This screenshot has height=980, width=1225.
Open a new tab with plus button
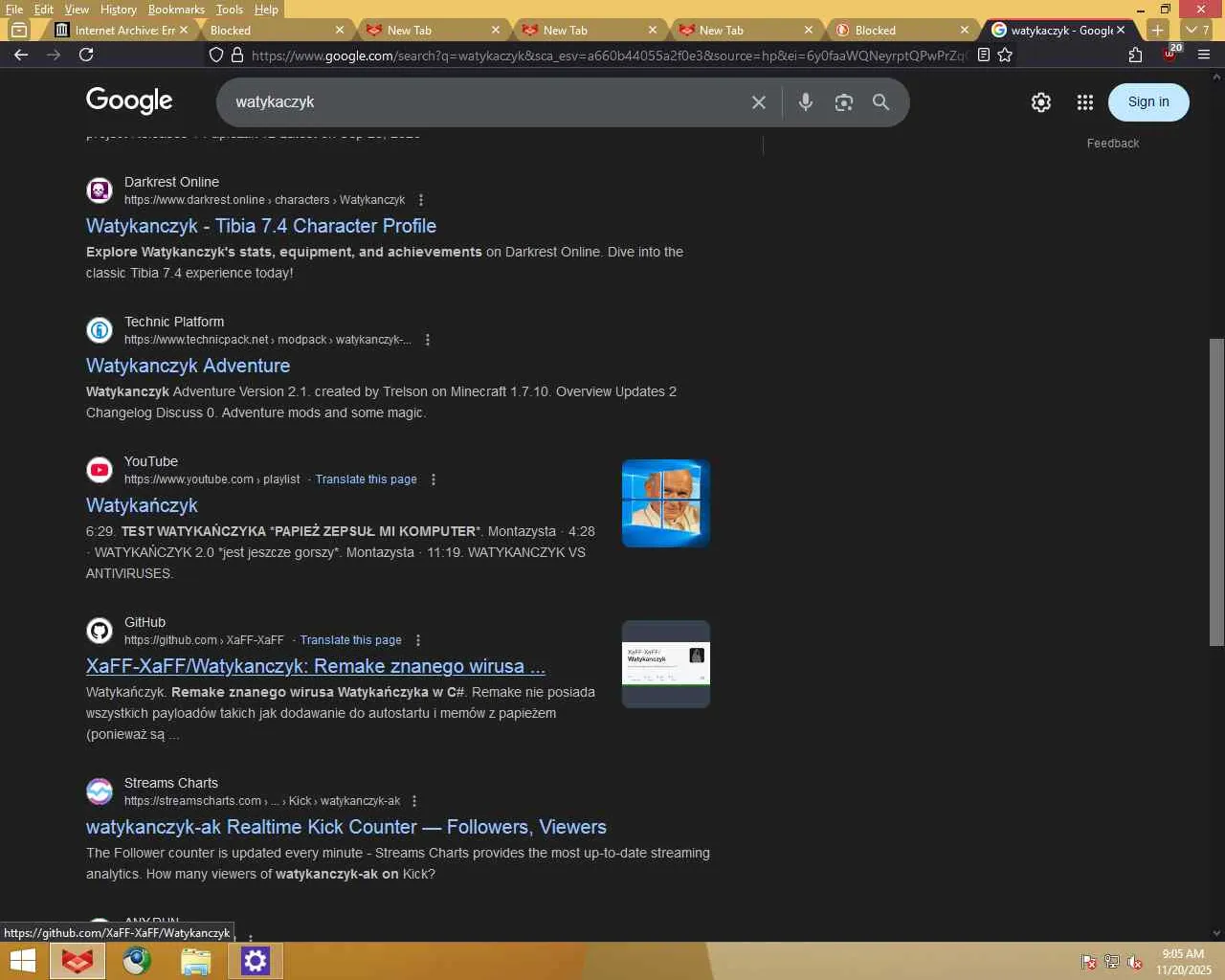click(1158, 30)
